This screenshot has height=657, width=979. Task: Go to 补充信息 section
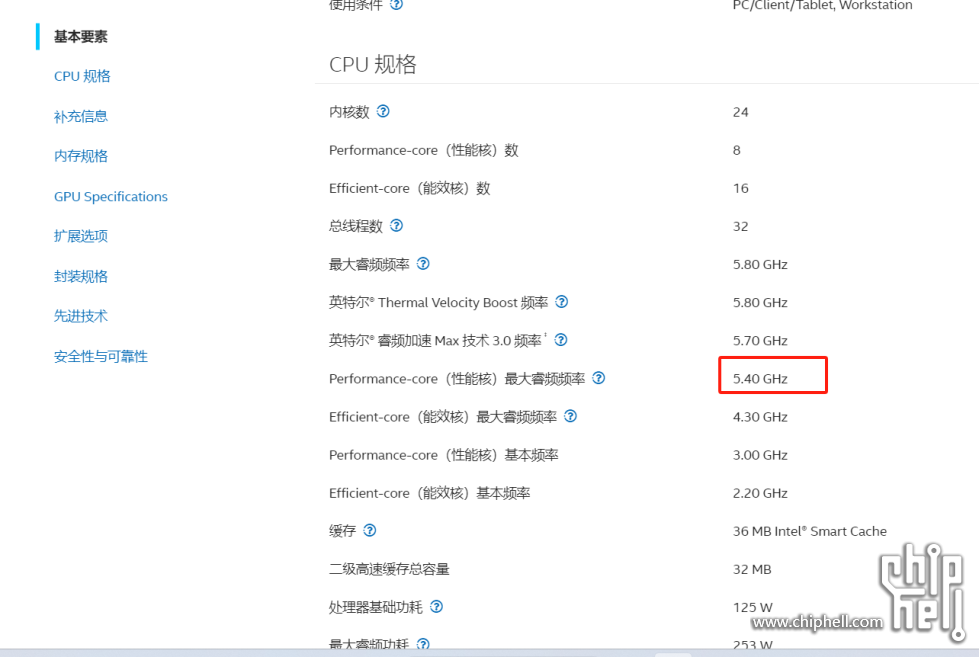tap(81, 116)
